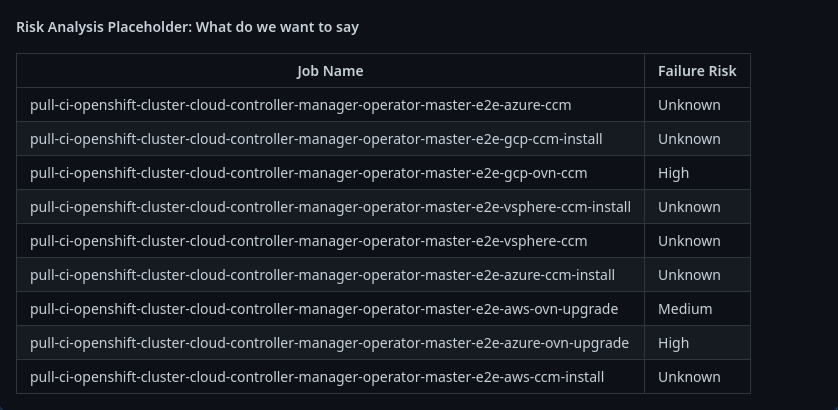Select the e2e-azure-ccm-install job name

(x=322, y=275)
